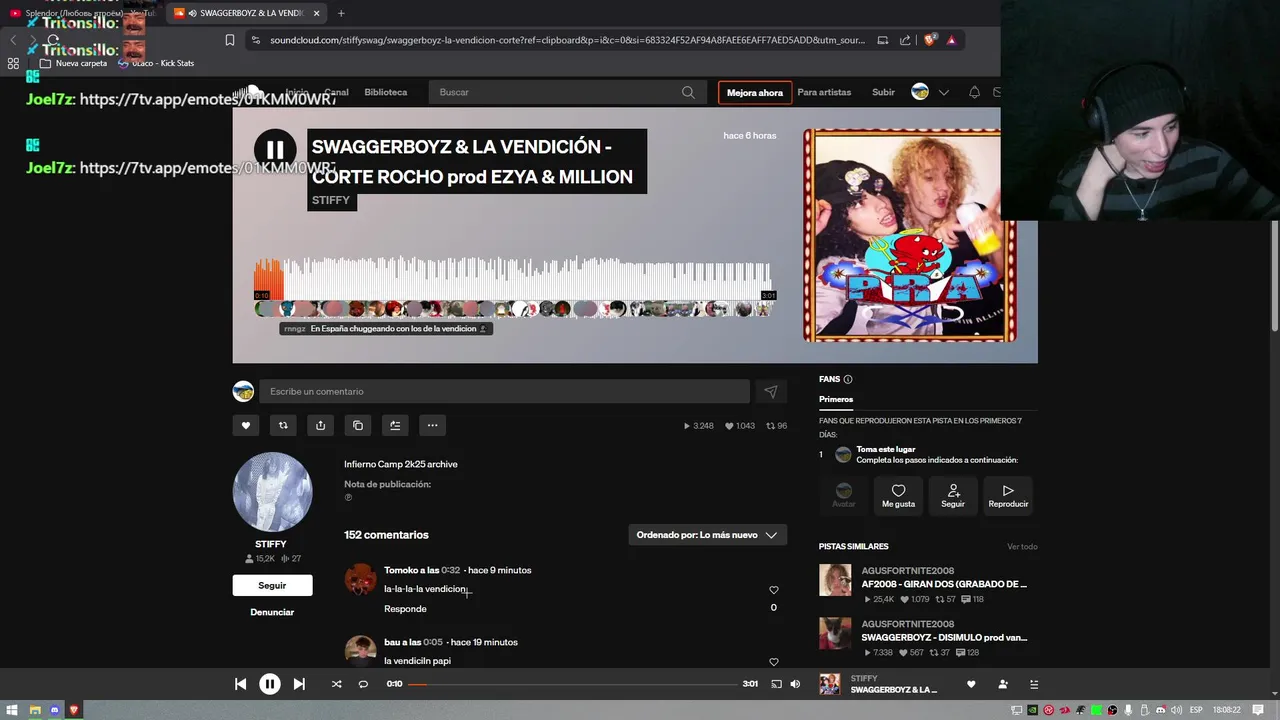
Task: Open Kick Stats bookmark
Action: 155,63
